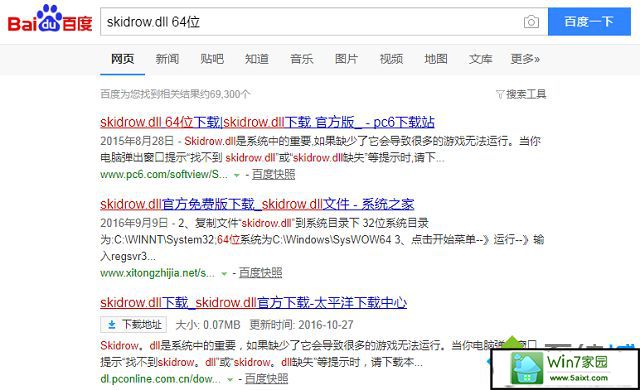
Task: Open 百度快照 for the pconline.com.cn result
Action: (266, 379)
